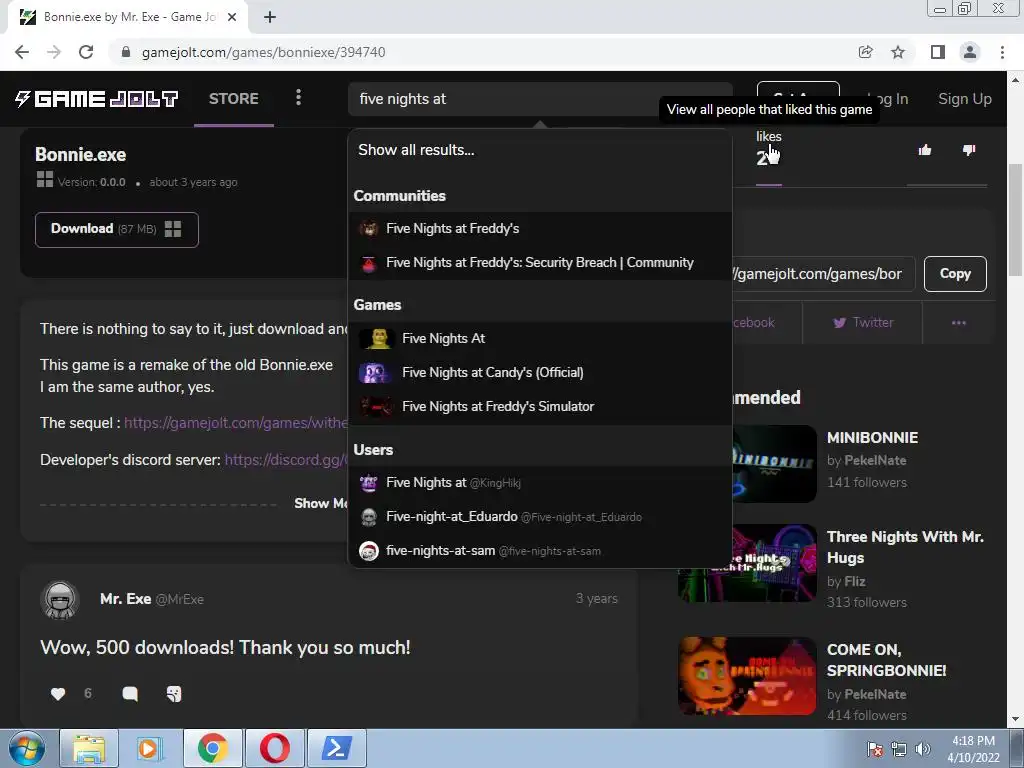Viewport: 1024px width, 768px height.
Task: Open PowerShell from the taskbar
Action: click(x=336, y=748)
